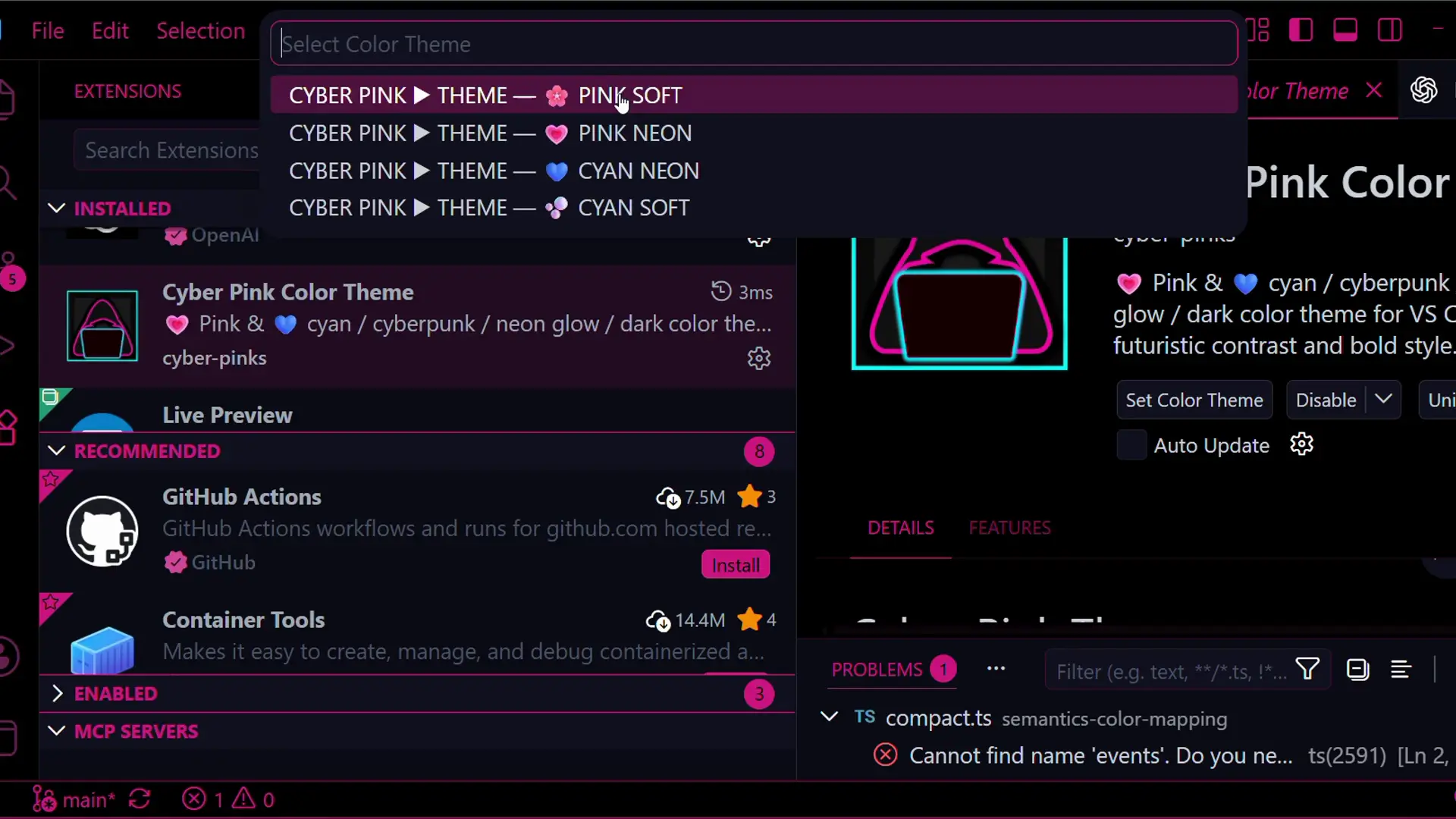The height and width of the screenshot is (819, 1456).
Task: Open the Accounts icon in activity bar
Action: tap(8, 657)
